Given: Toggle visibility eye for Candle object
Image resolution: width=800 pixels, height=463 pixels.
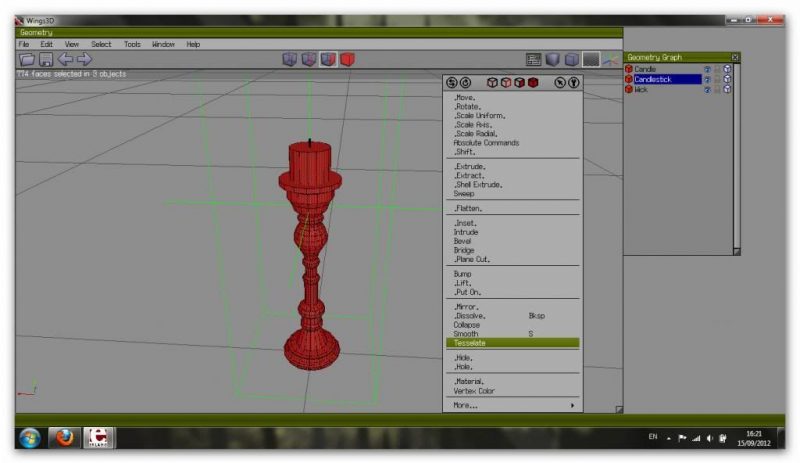Looking at the screenshot, I should (x=706, y=69).
